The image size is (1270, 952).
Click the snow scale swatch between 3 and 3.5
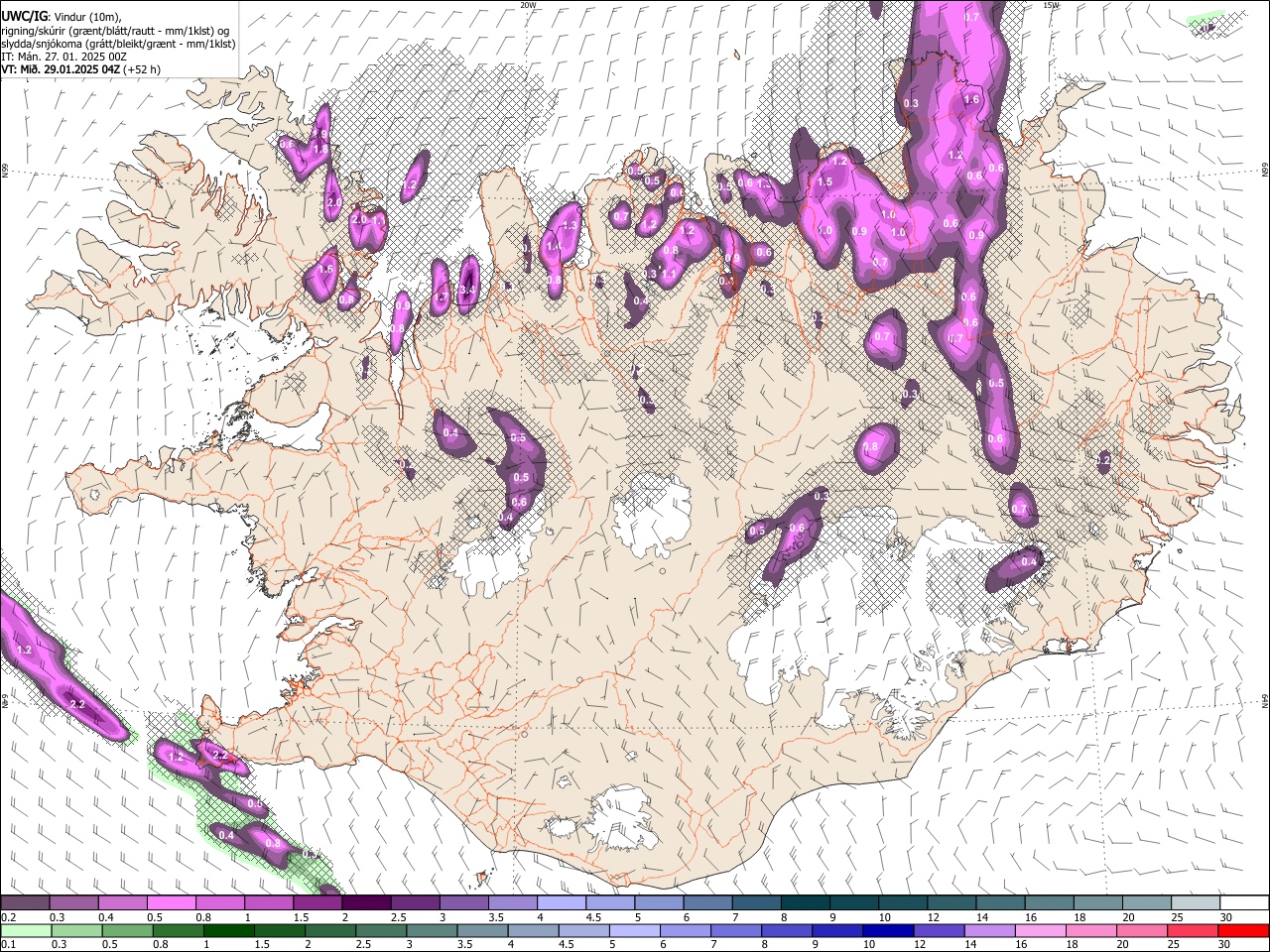[463, 902]
